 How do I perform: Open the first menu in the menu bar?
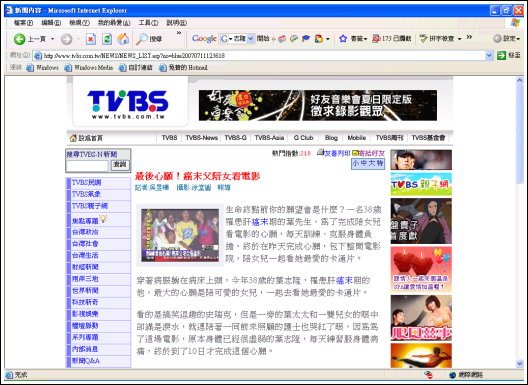(x=23, y=23)
